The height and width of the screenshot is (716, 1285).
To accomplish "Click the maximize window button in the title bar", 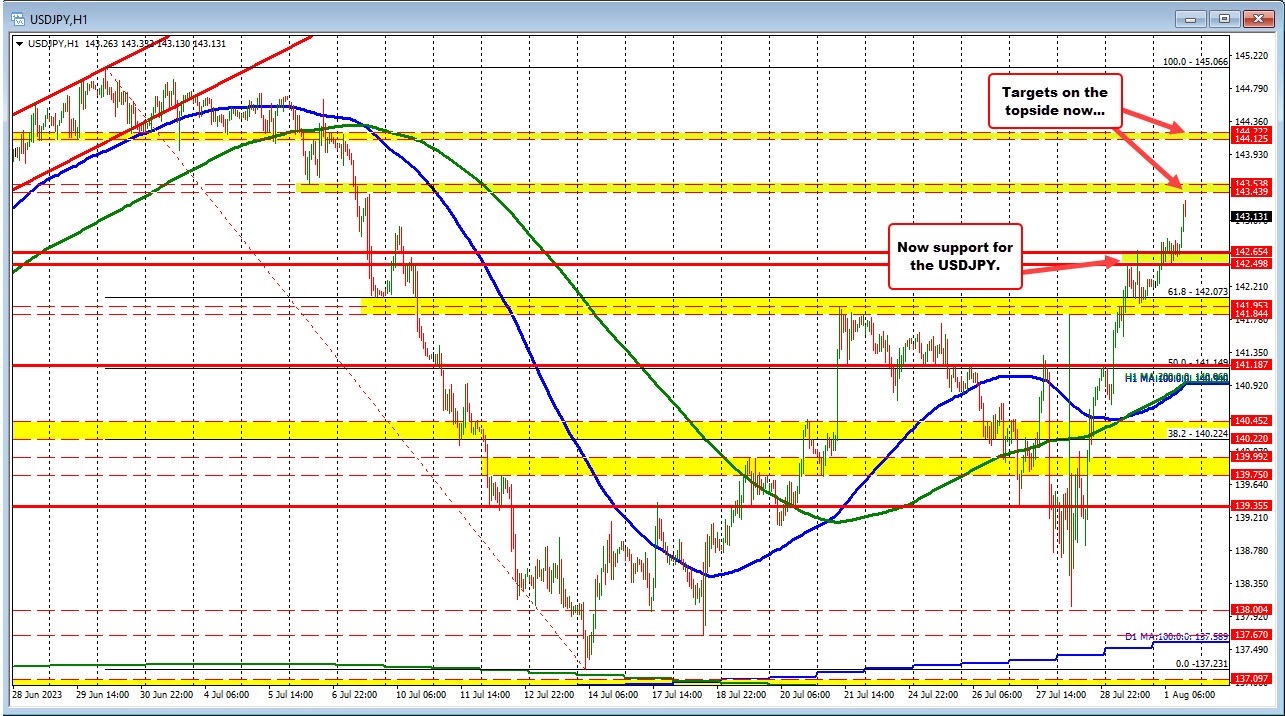I will [x=1222, y=18].
